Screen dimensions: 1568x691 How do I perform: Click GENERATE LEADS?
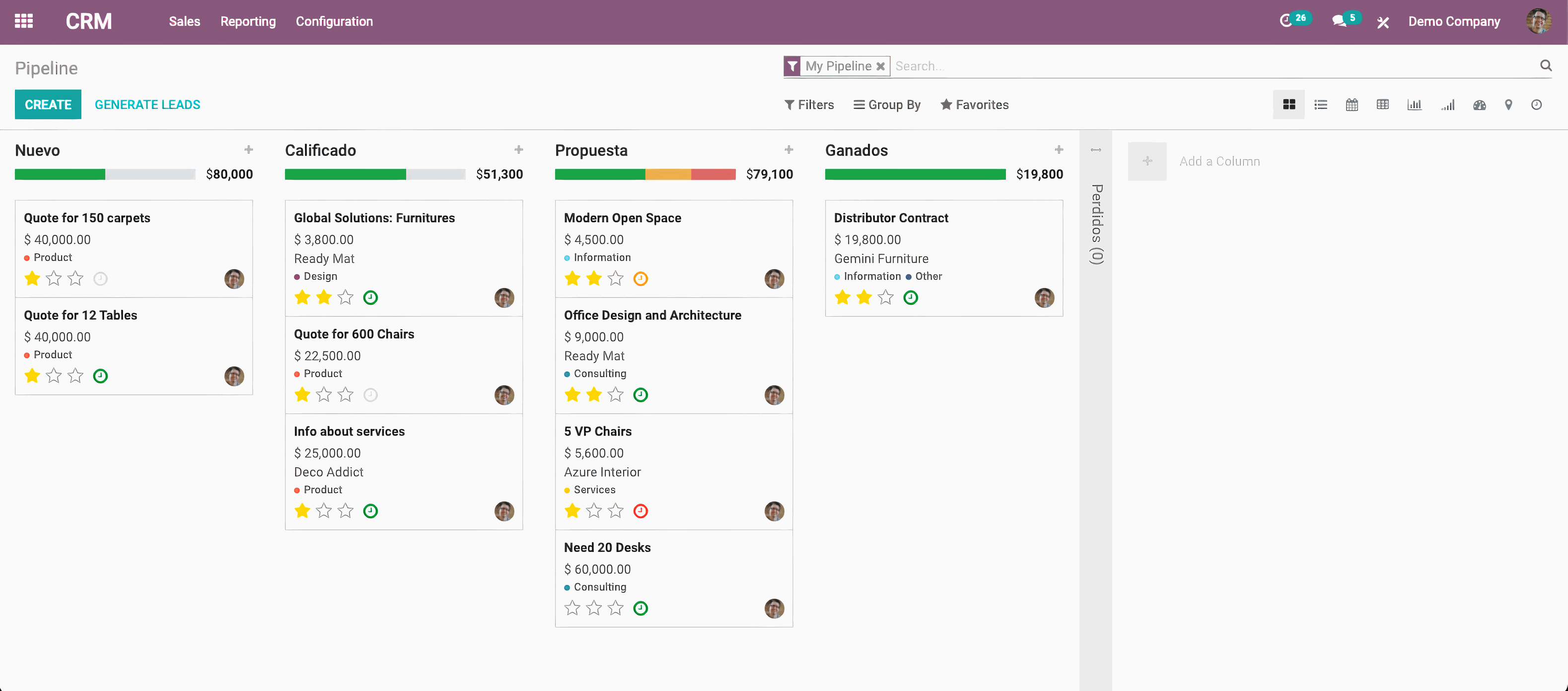[x=147, y=104]
